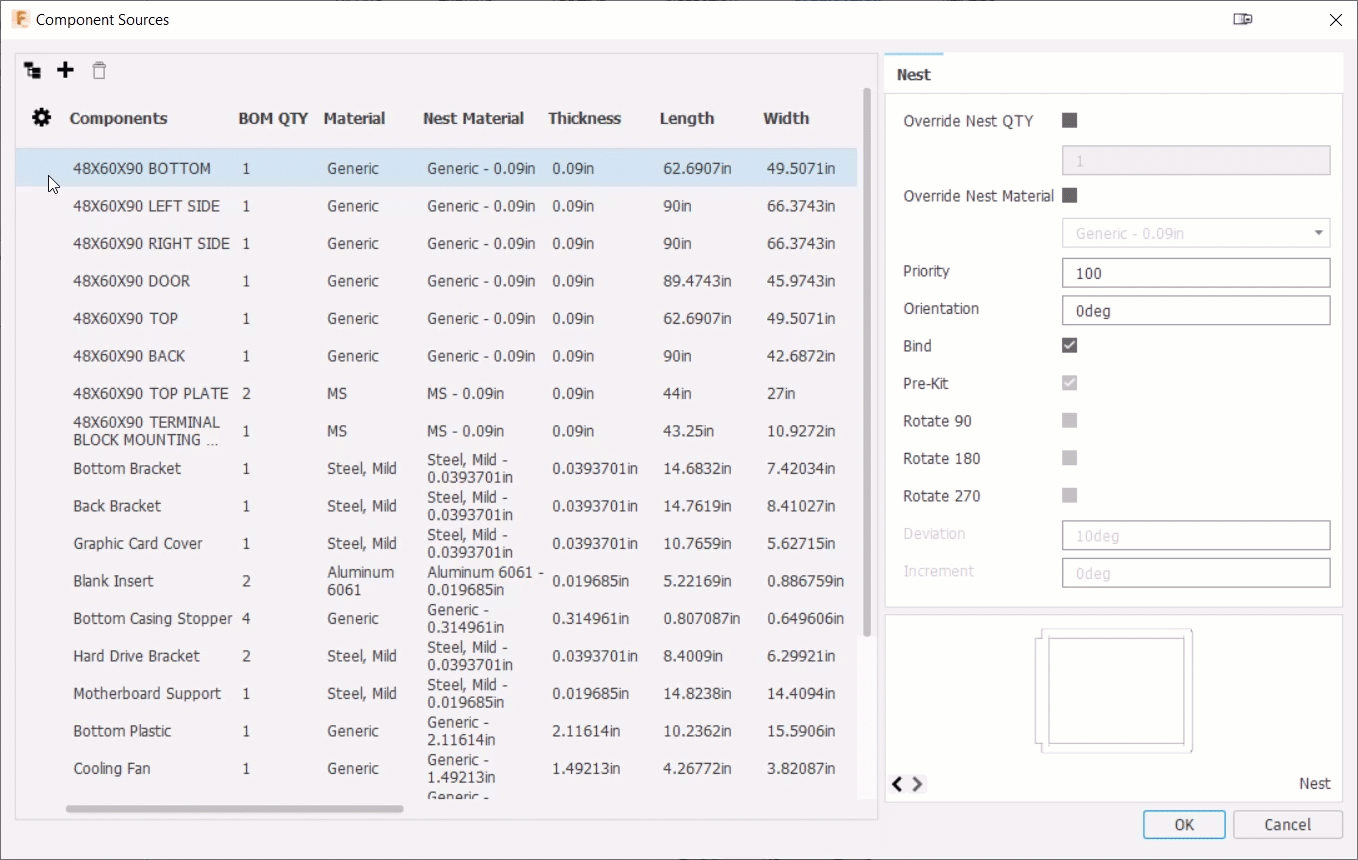Click the part outline preview thumbnail

click(x=1114, y=691)
